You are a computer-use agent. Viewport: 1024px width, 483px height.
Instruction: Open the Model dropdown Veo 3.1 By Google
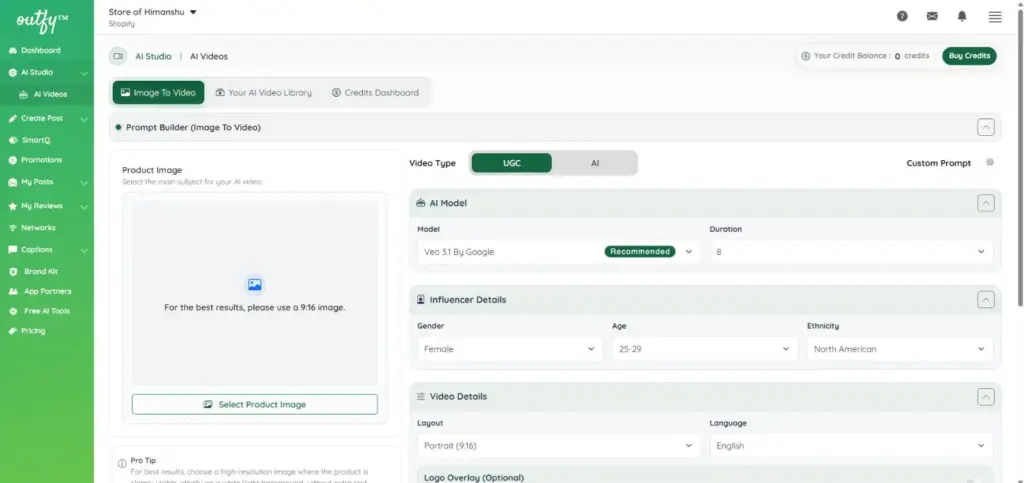[x=557, y=252]
